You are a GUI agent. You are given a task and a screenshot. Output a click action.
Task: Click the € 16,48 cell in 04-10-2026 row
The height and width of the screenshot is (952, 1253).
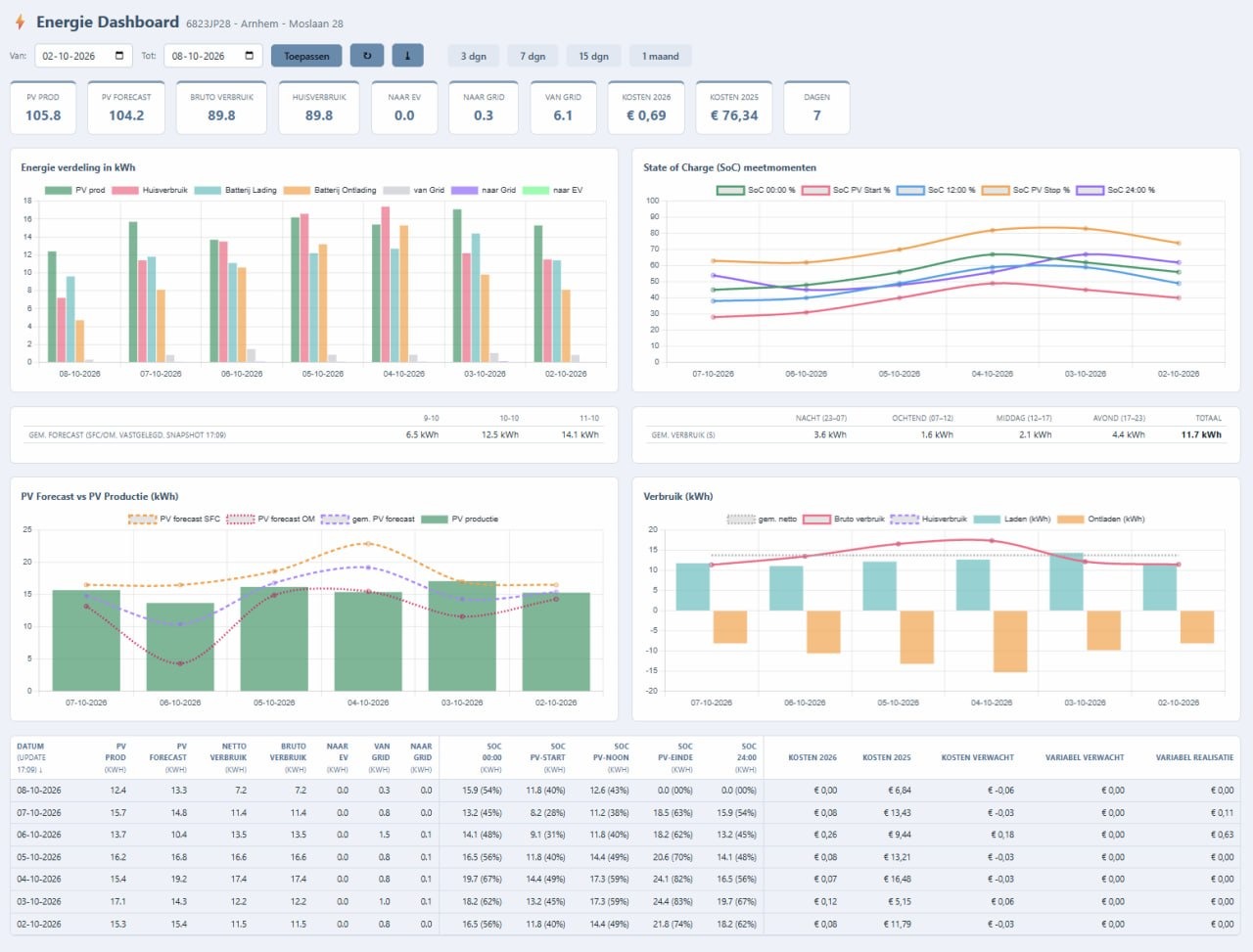coord(897,879)
